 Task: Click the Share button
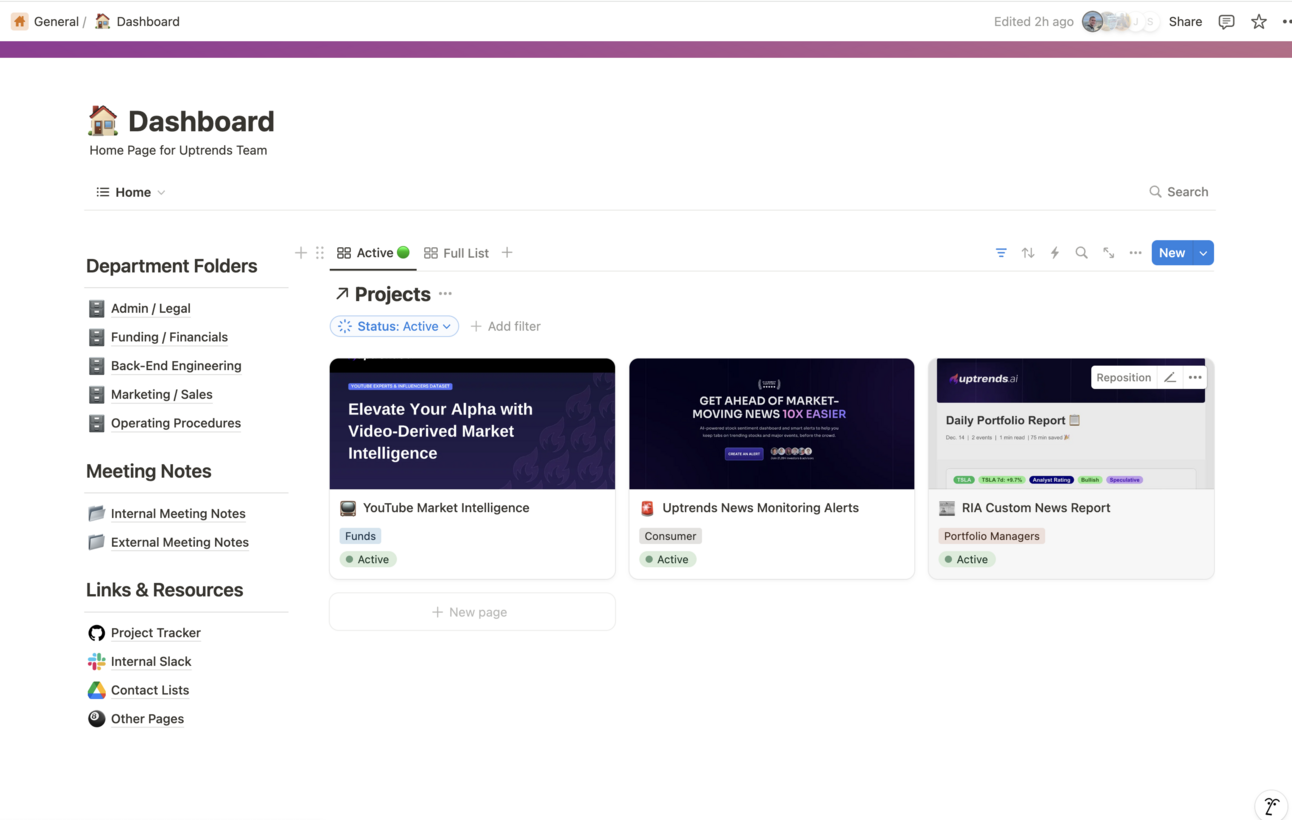[x=1185, y=21]
